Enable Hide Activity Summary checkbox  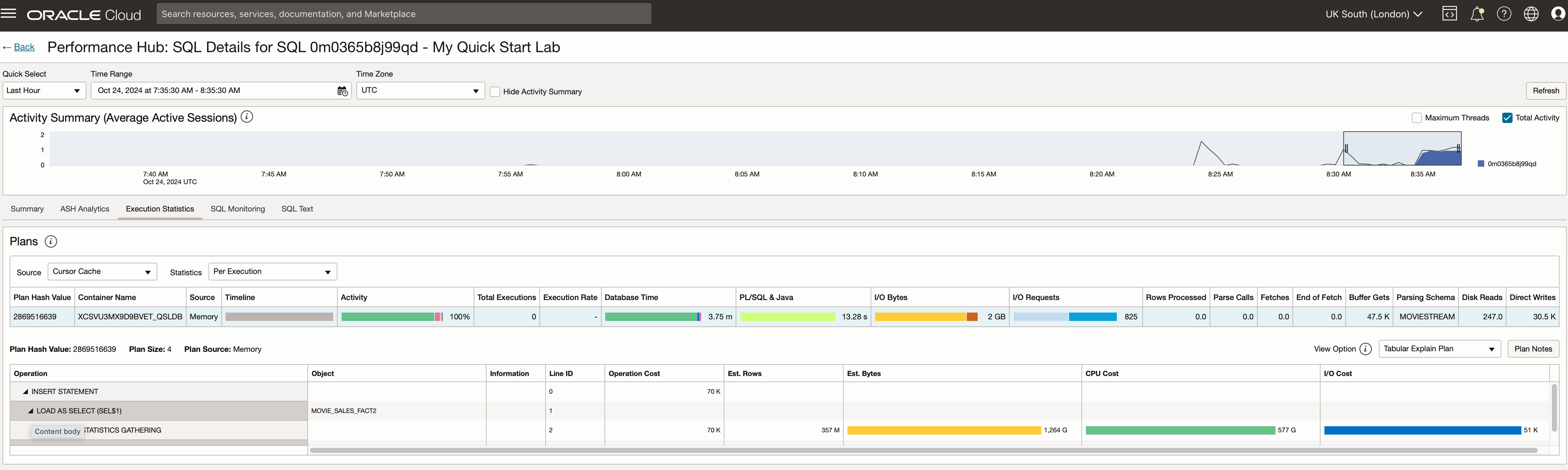(x=495, y=92)
